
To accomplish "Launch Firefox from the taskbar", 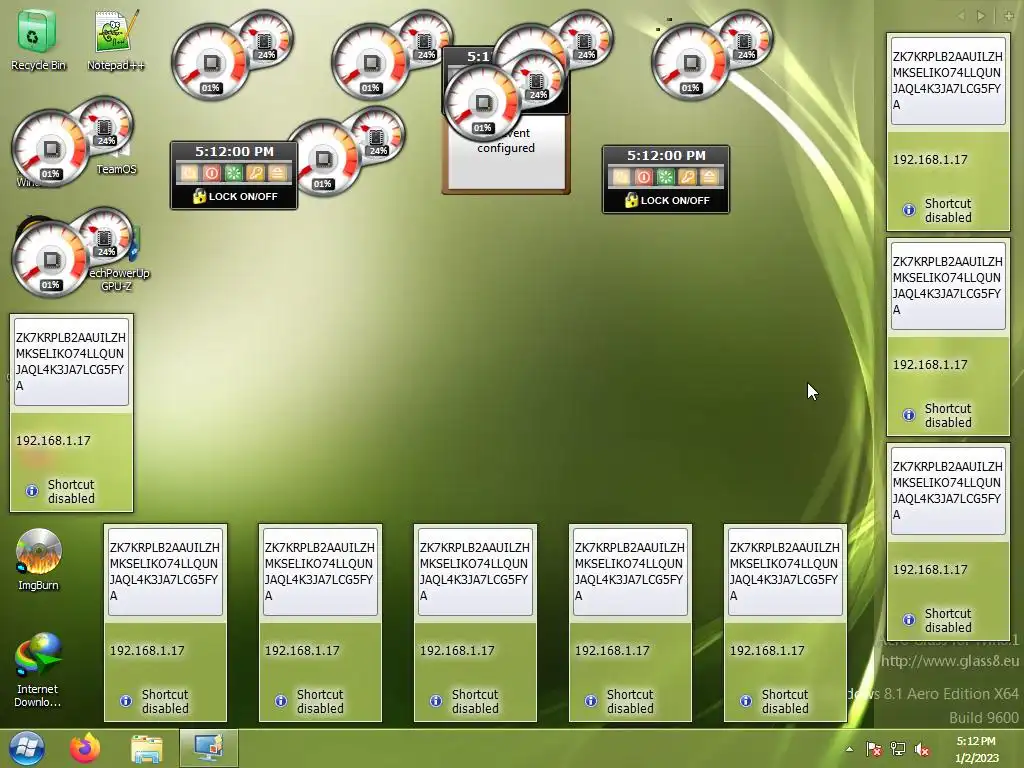I will pyautogui.click(x=86, y=748).
